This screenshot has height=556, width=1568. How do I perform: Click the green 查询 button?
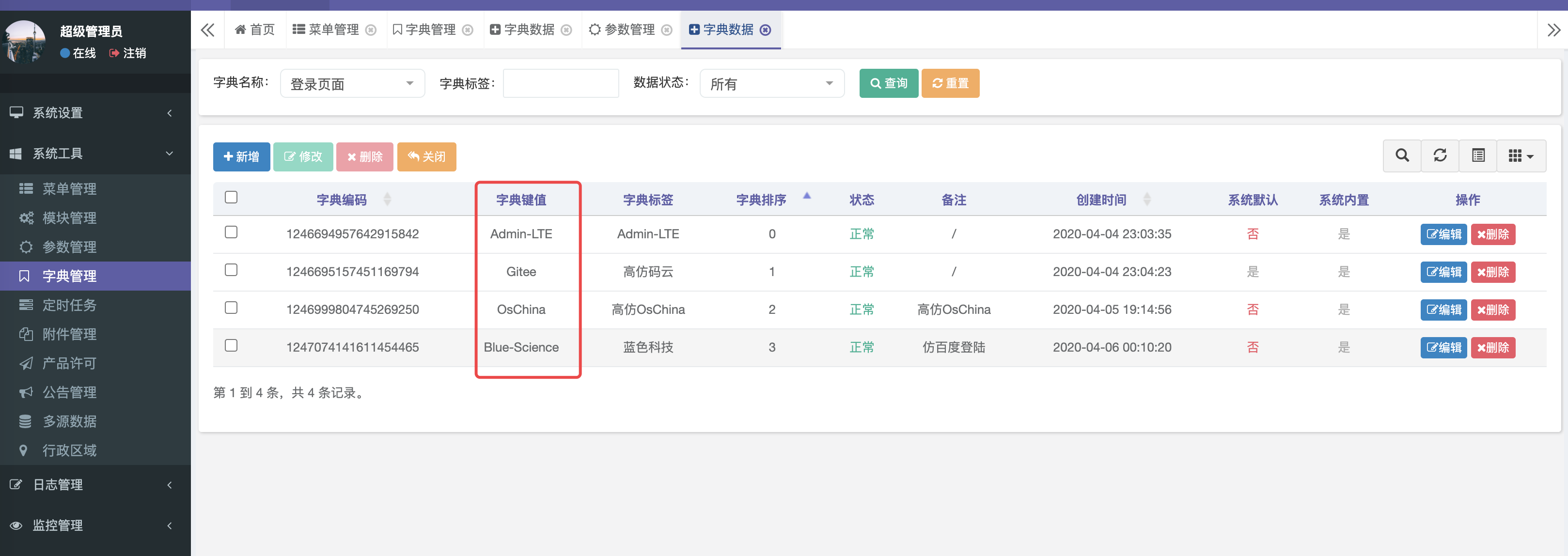point(888,83)
